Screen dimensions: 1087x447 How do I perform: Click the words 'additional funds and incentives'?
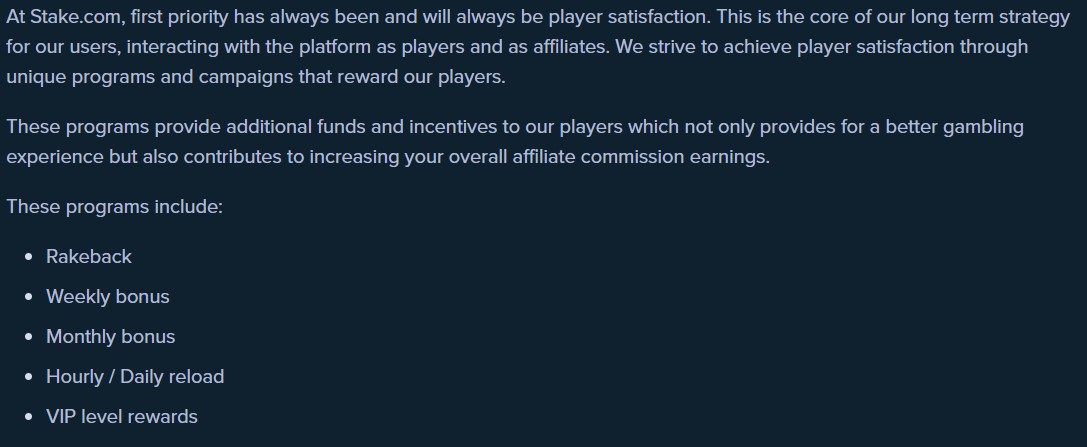(362, 128)
